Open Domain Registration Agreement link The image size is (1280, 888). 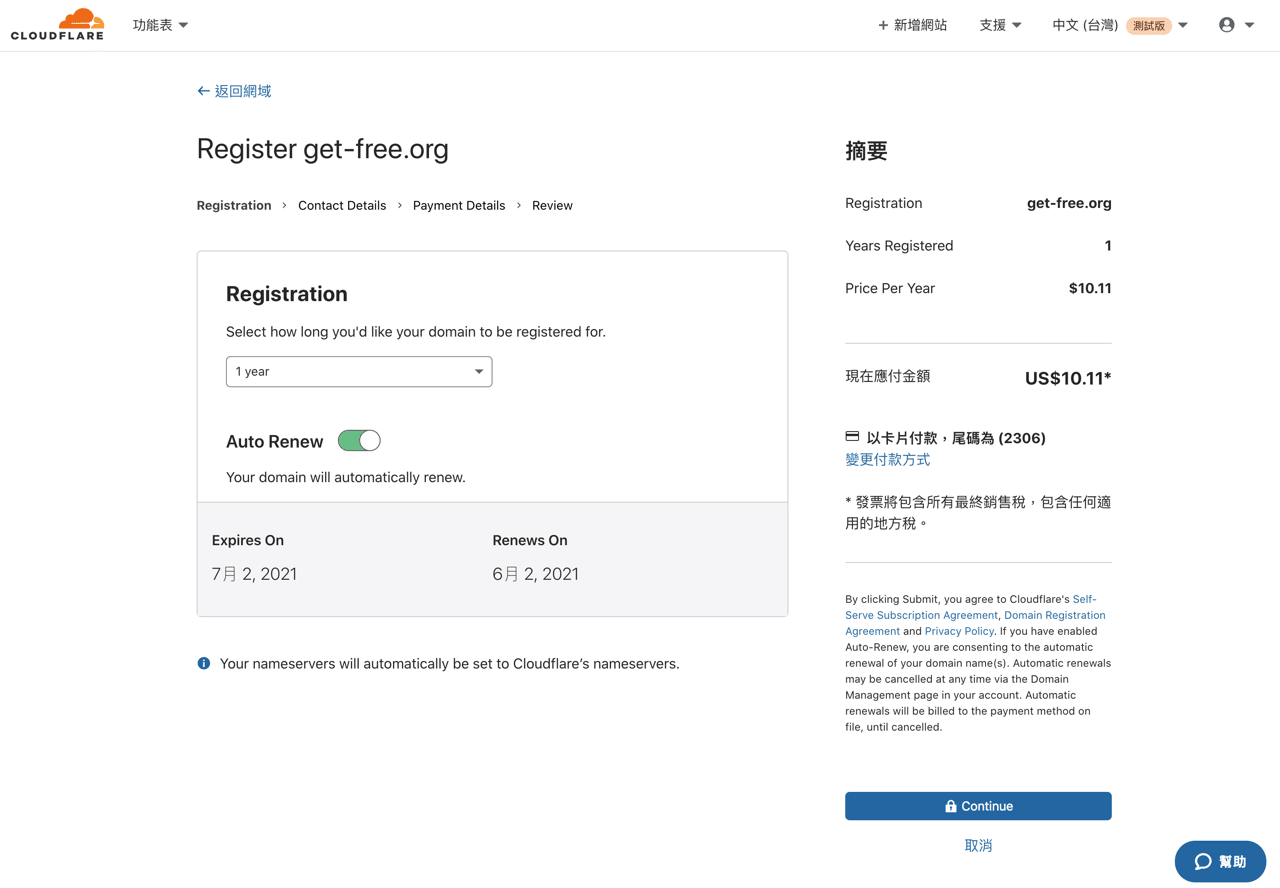[975, 623]
